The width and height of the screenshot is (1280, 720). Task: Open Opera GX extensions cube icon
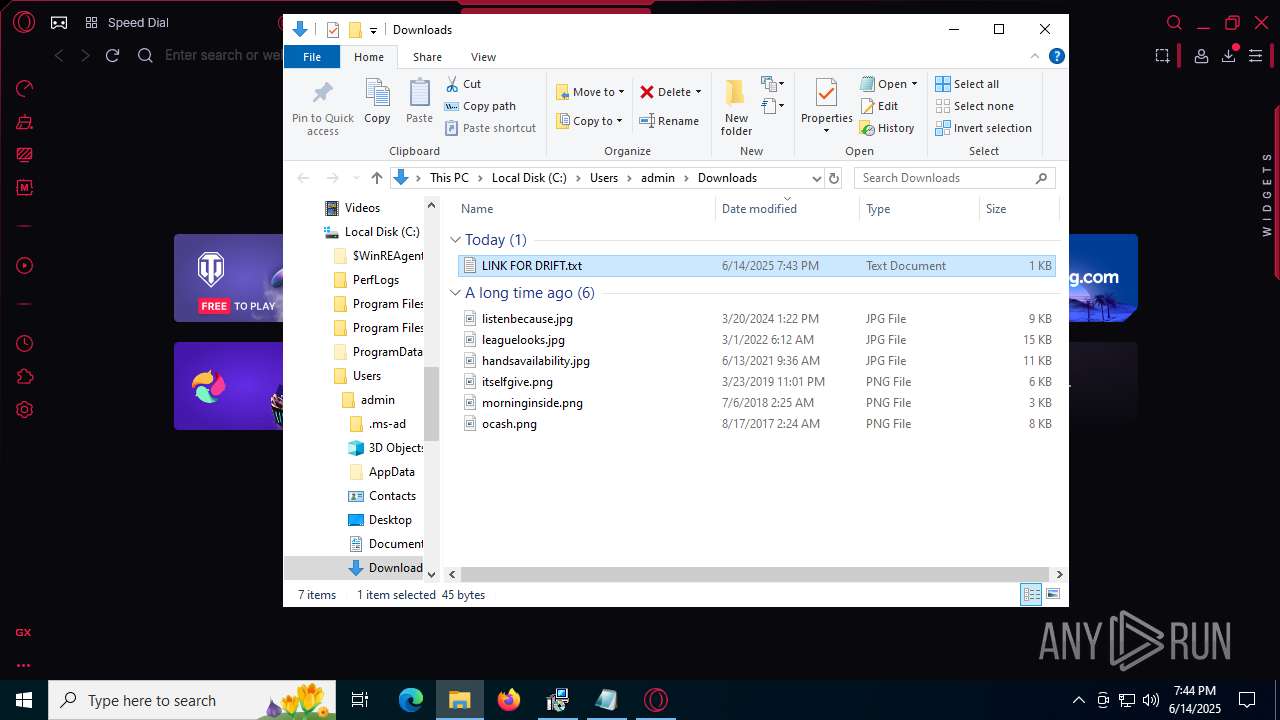tap(24, 377)
